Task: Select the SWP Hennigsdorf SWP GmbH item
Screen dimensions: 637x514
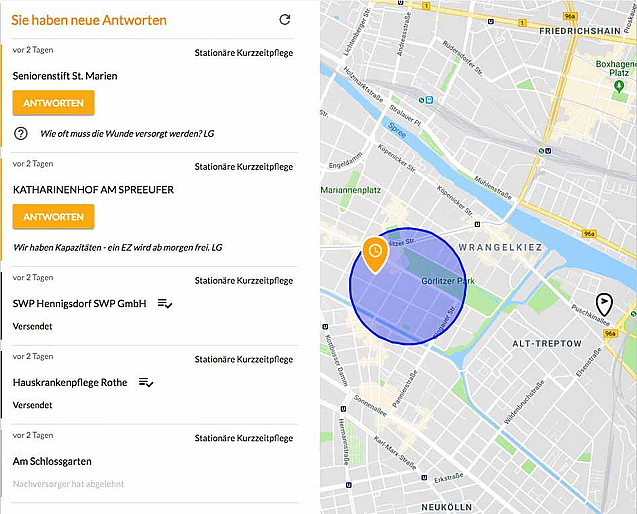Action: click(80, 303)
